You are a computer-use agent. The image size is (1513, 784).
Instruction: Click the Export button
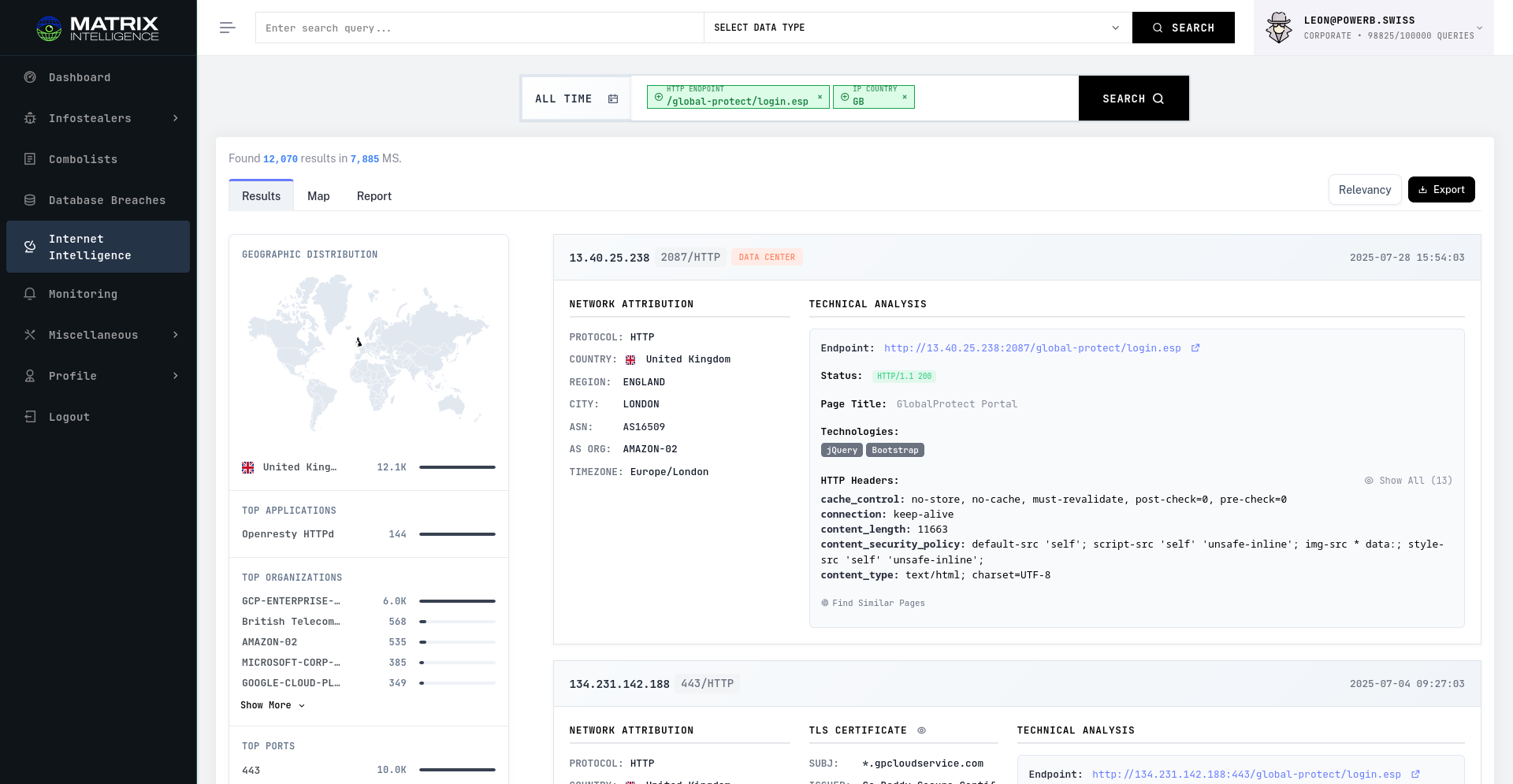pyautogui.click(x=1441, y=190)
